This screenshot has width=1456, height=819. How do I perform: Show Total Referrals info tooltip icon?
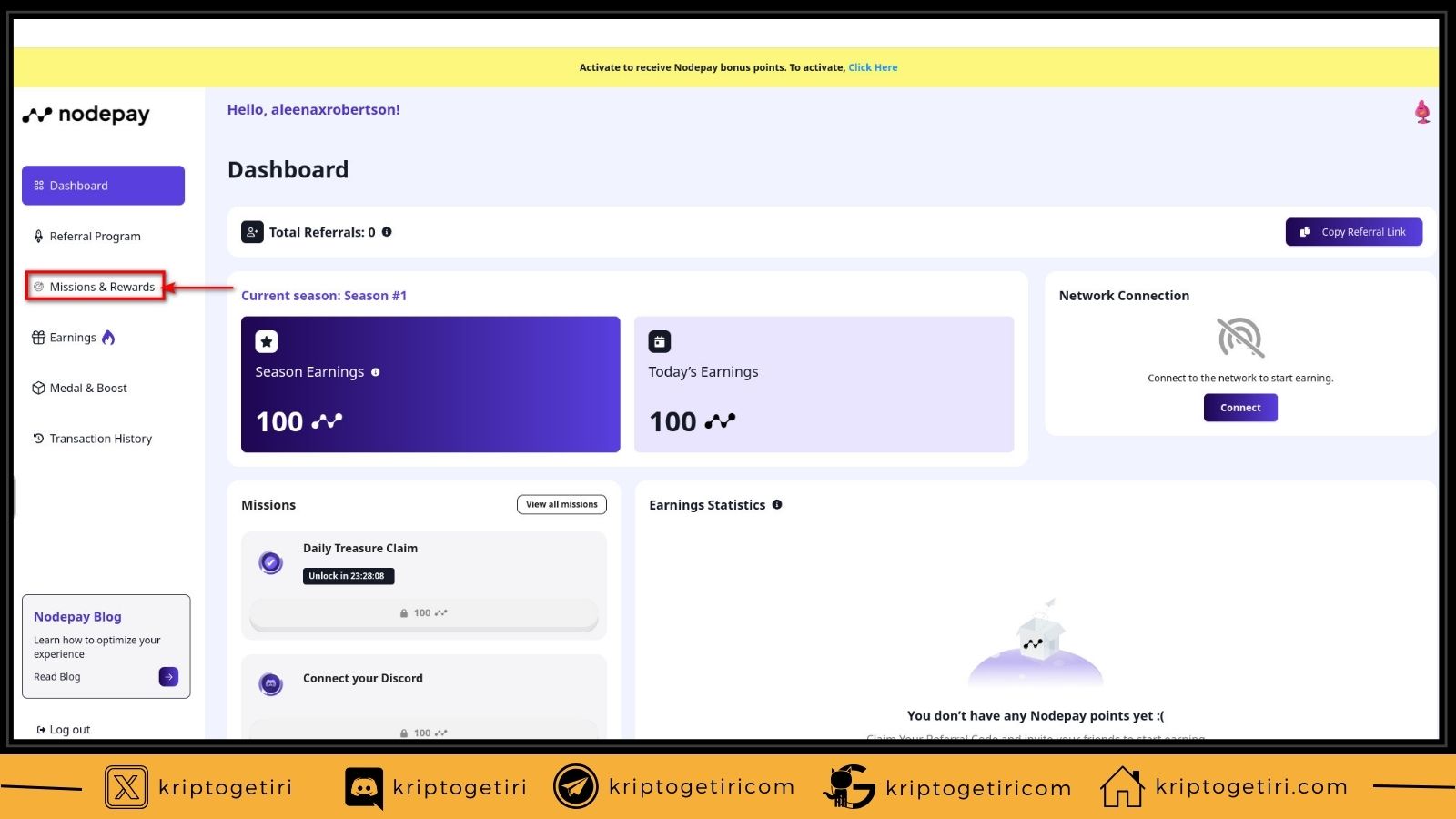(x=387, y=232)
